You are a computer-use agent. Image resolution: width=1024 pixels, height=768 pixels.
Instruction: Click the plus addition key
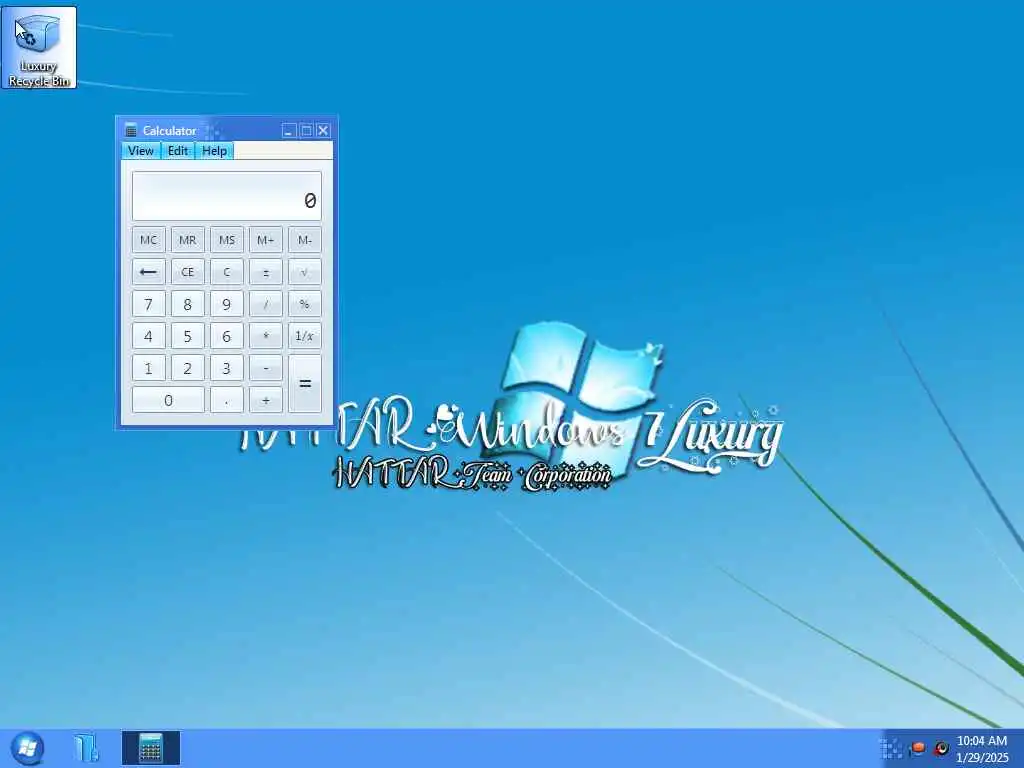(x=266, y=400)
